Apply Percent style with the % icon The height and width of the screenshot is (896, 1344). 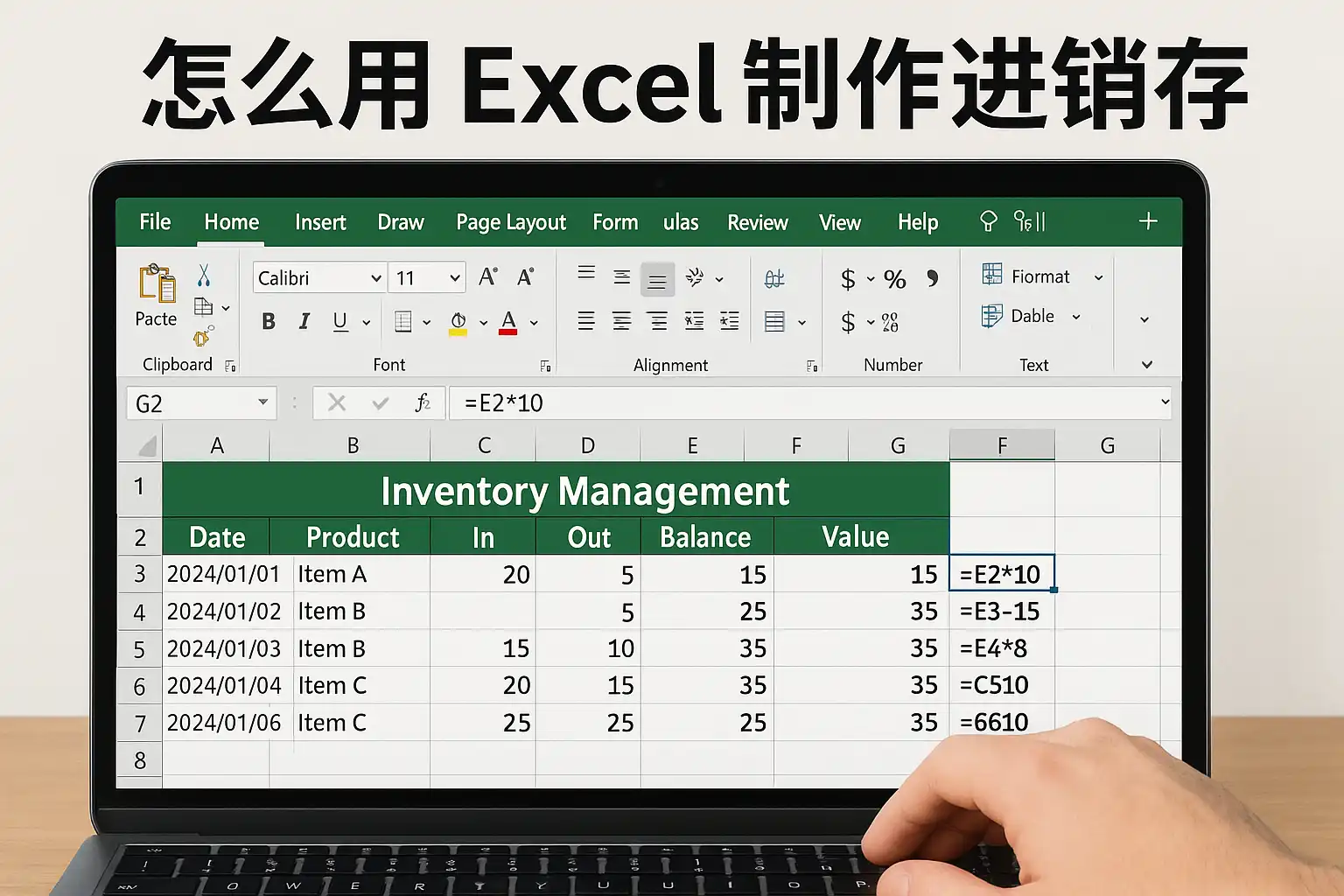click(x=895, y=279)
